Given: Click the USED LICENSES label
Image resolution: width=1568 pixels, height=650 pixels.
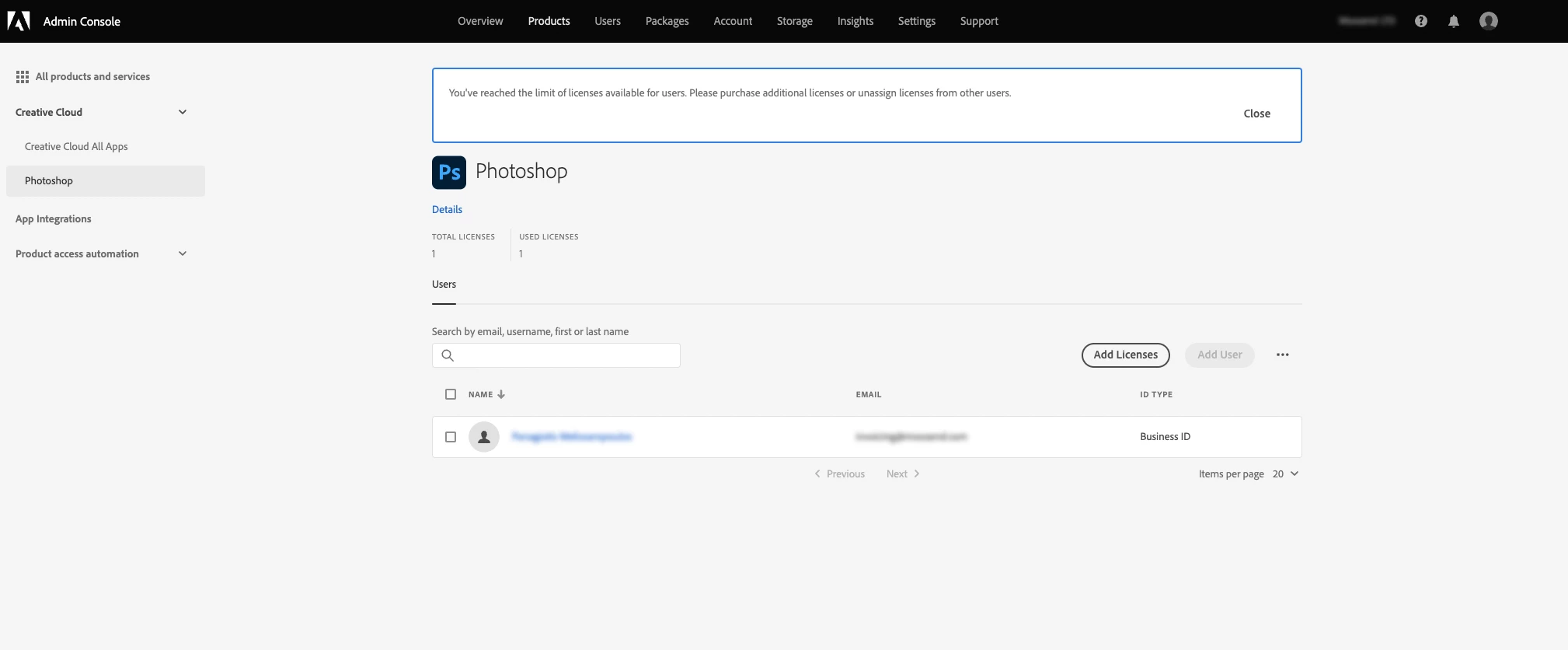Looking at the screenshot, I should coord(549,236).
